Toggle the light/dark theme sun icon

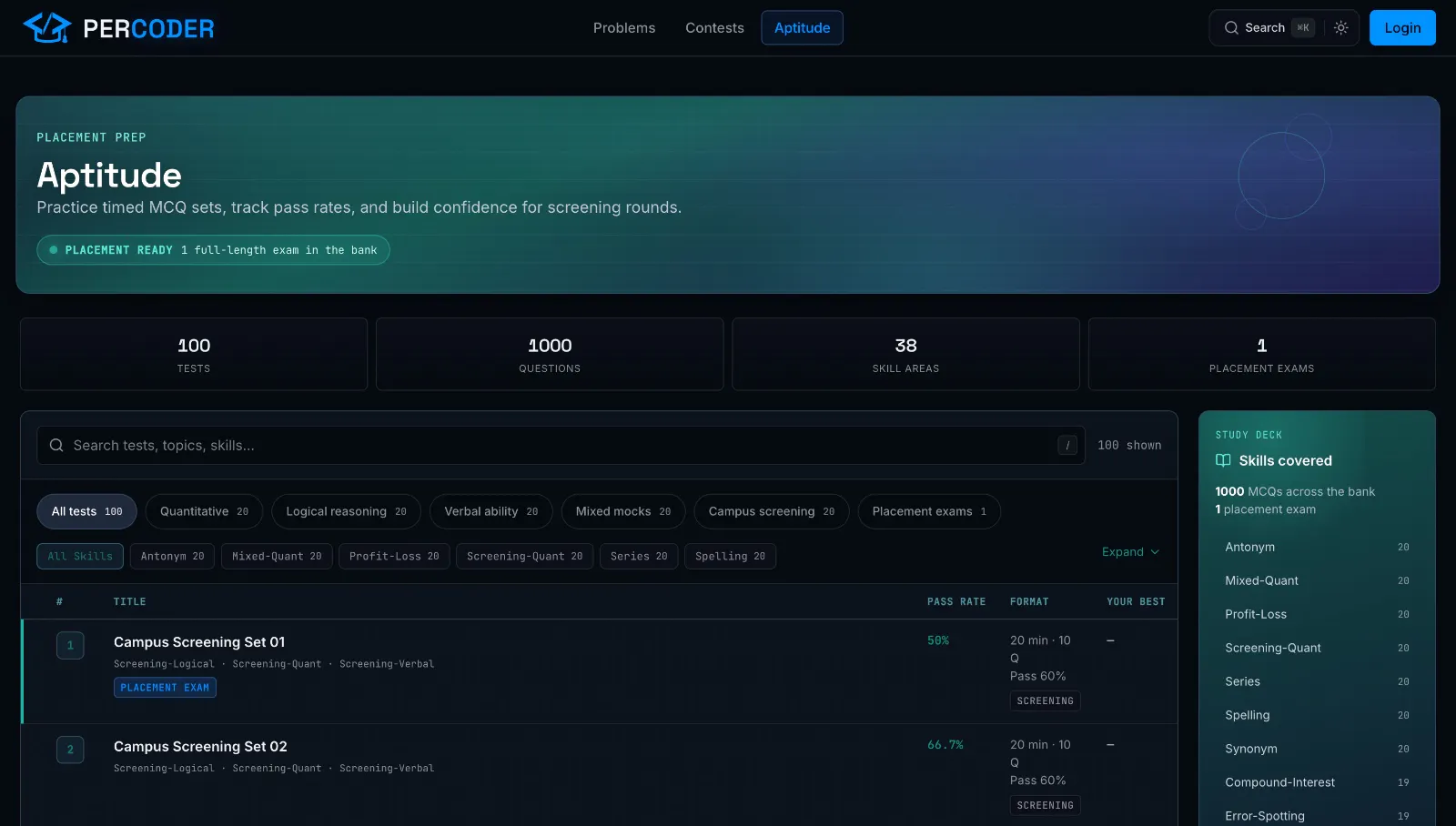click(1340, 28)
